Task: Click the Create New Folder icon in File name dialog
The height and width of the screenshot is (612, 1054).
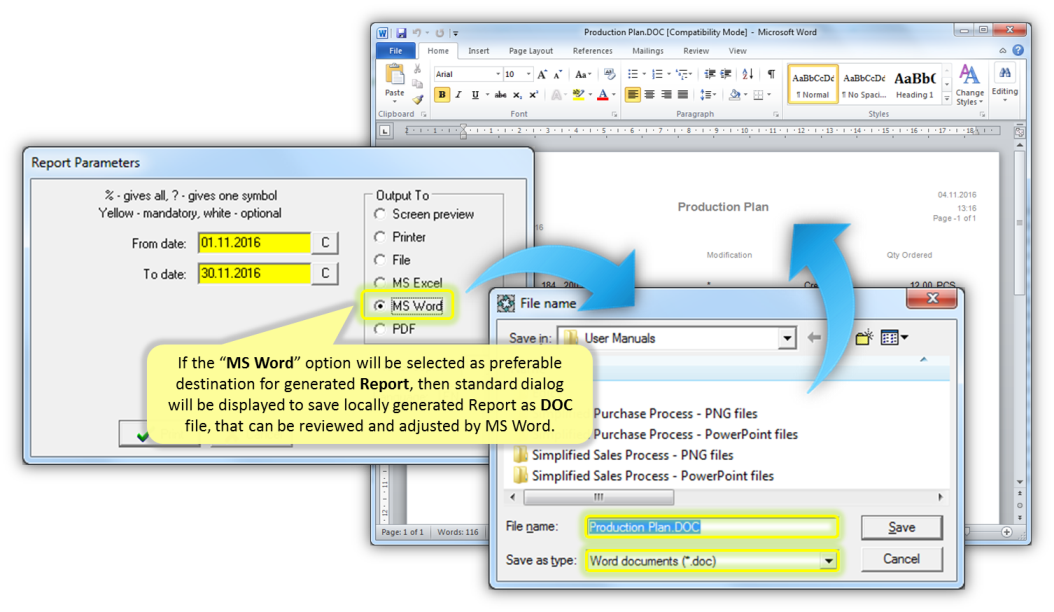Action: coord(864,337)
